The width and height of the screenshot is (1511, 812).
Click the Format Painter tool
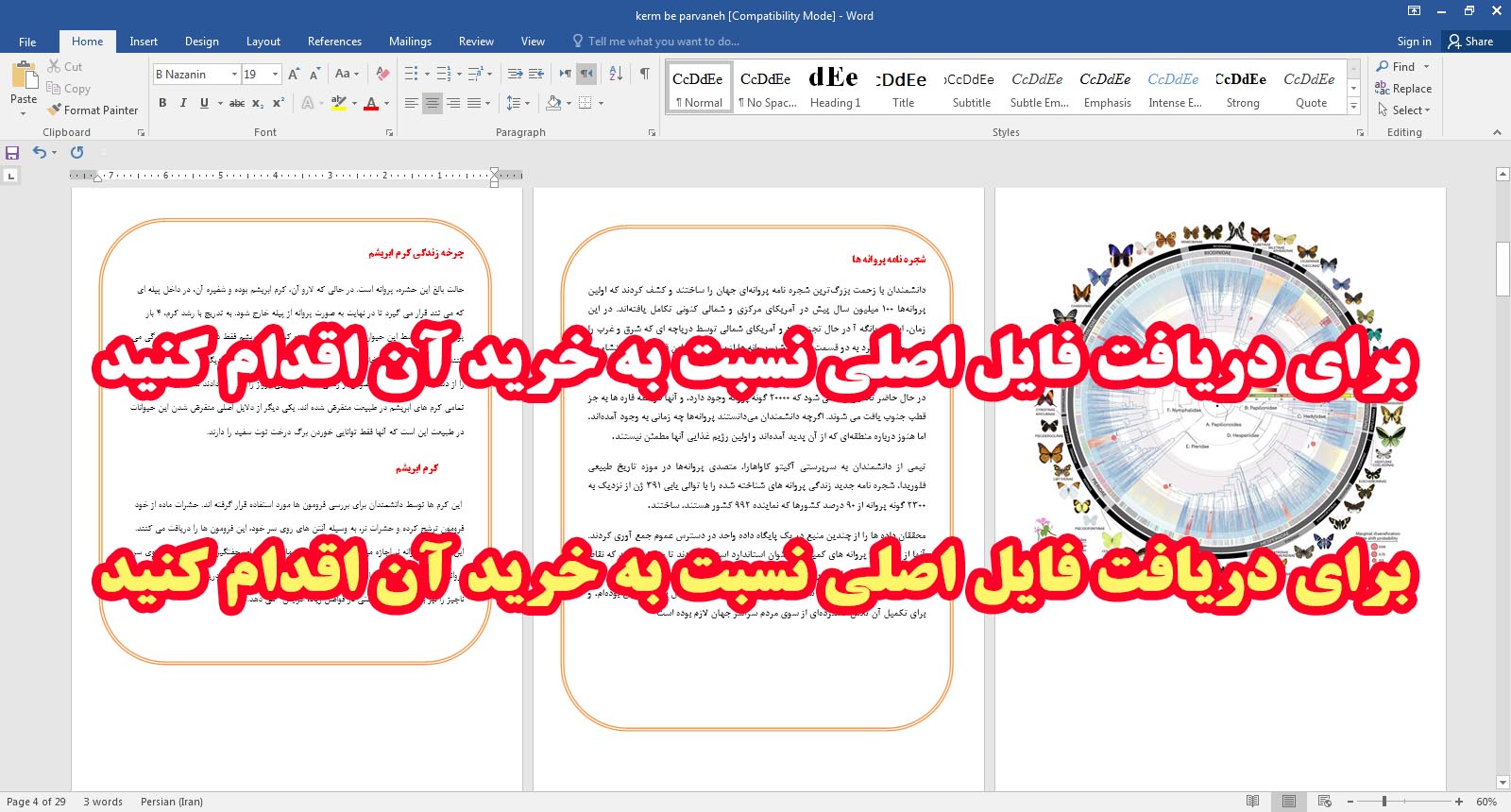coord(93,110)
